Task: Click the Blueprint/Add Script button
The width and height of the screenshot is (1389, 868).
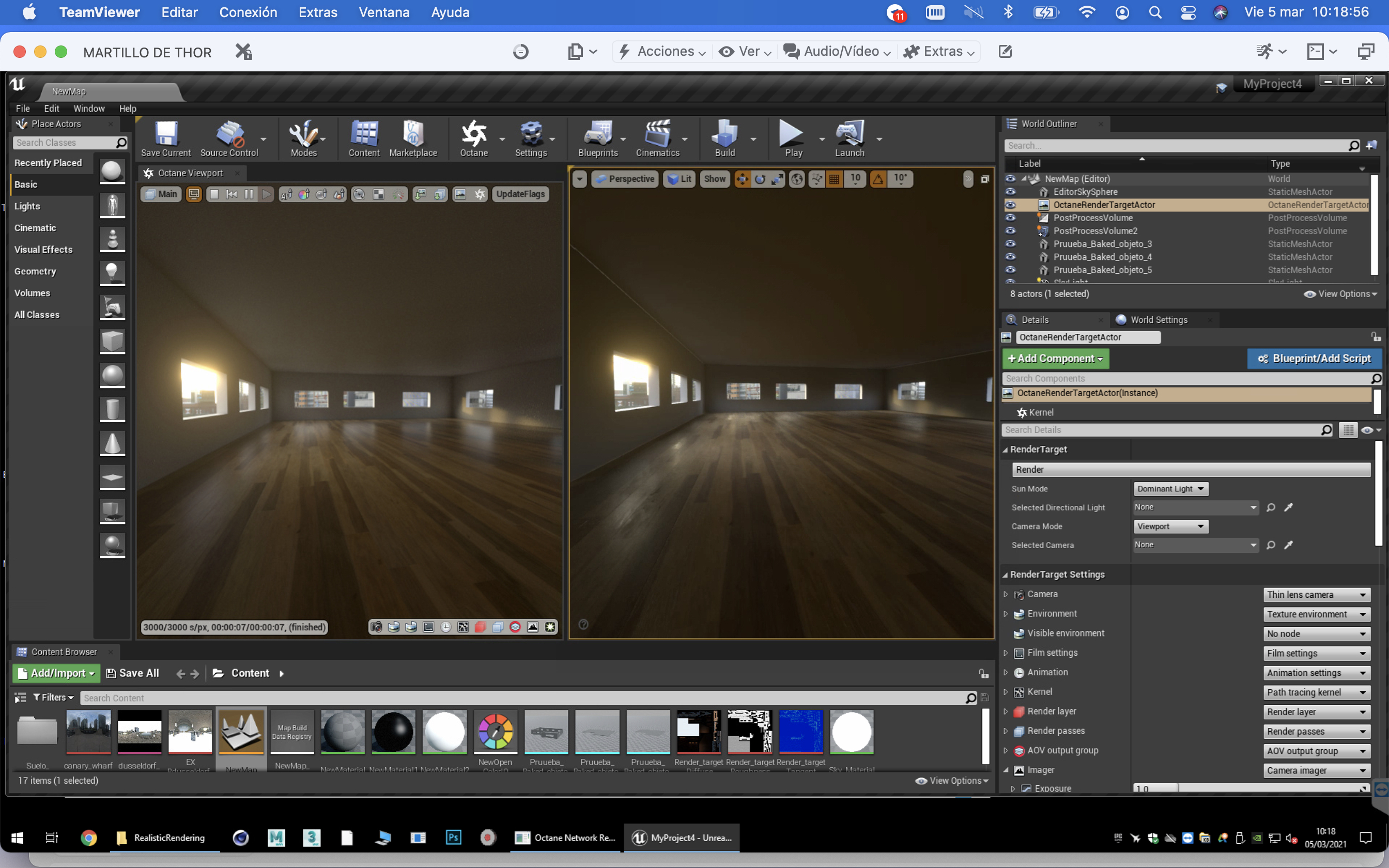Action: [x=1315, y=358]
